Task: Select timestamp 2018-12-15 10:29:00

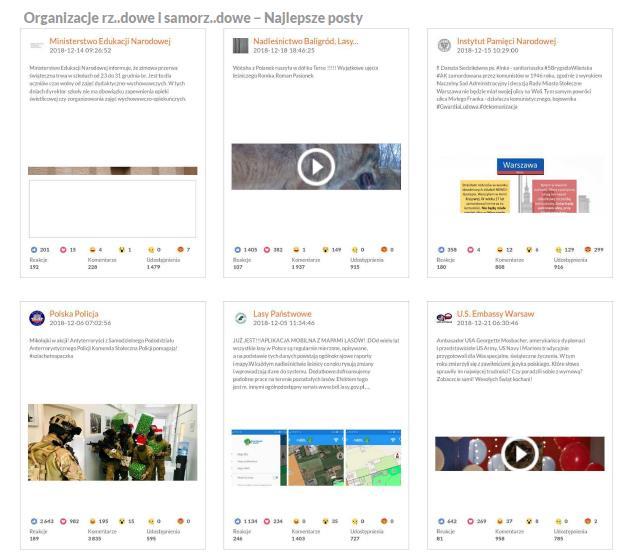Action: [487, 51]
